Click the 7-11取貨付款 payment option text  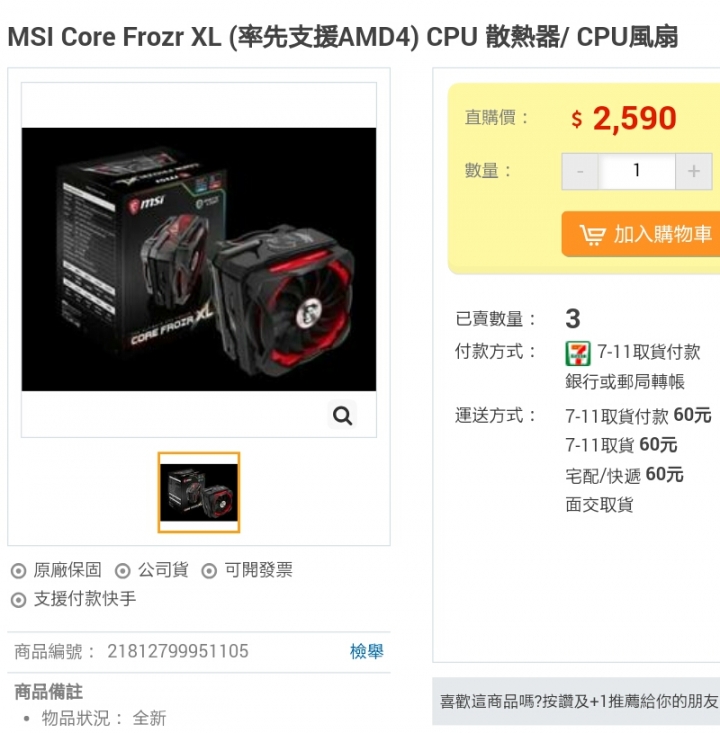[648, 352]
